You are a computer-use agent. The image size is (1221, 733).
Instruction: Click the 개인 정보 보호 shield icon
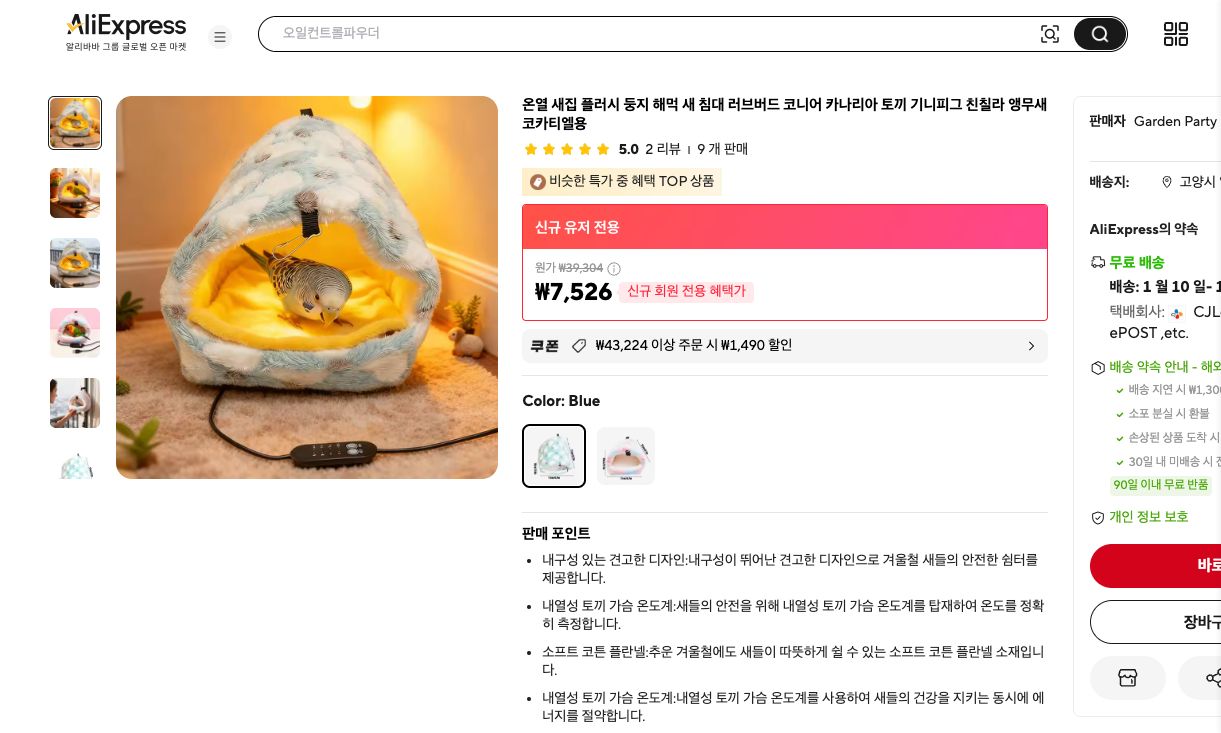1098,517
